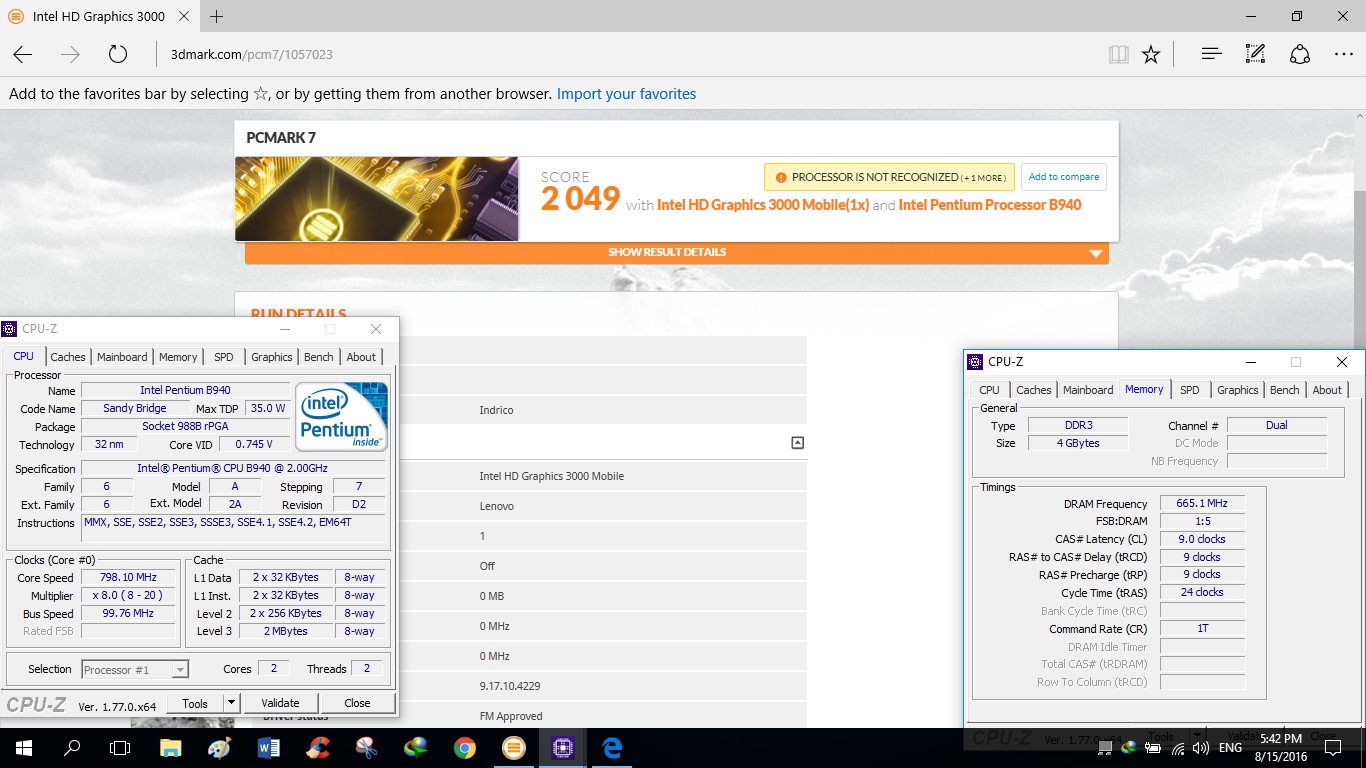Screen dimensions: 1366x768
Task: Click the Close button in left CPU-Z
Action: point(357,703)
